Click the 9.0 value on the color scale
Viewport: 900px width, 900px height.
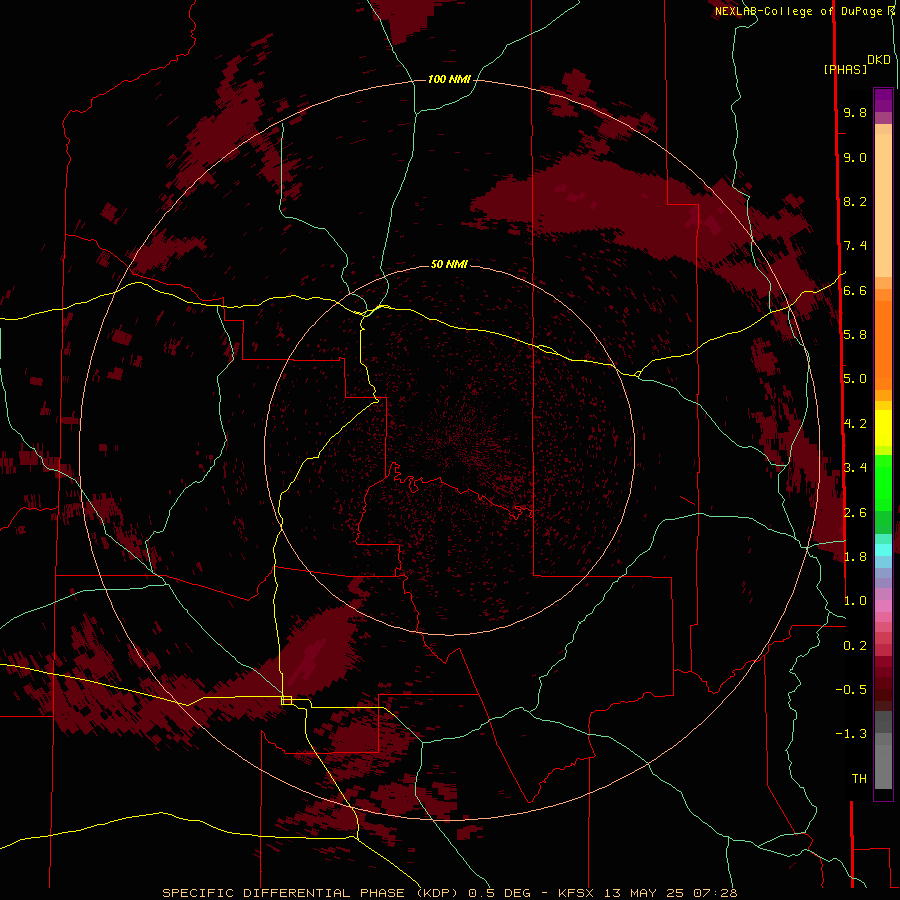click(x=855, y=157)
